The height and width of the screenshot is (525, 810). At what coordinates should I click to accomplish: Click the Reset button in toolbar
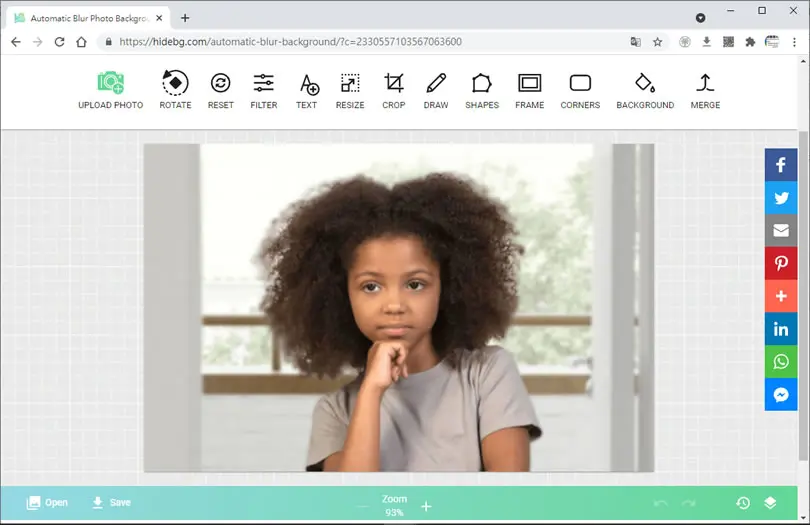221,83
